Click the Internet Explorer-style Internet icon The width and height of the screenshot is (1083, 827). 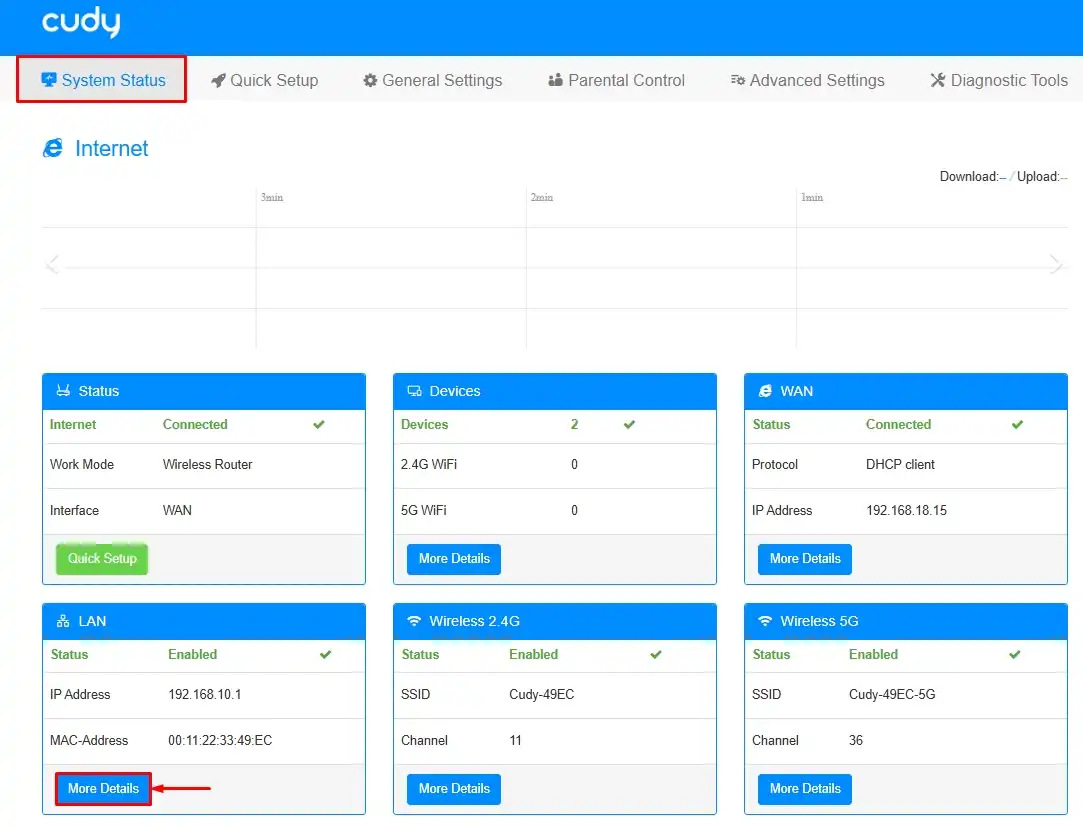pos(53,148)
